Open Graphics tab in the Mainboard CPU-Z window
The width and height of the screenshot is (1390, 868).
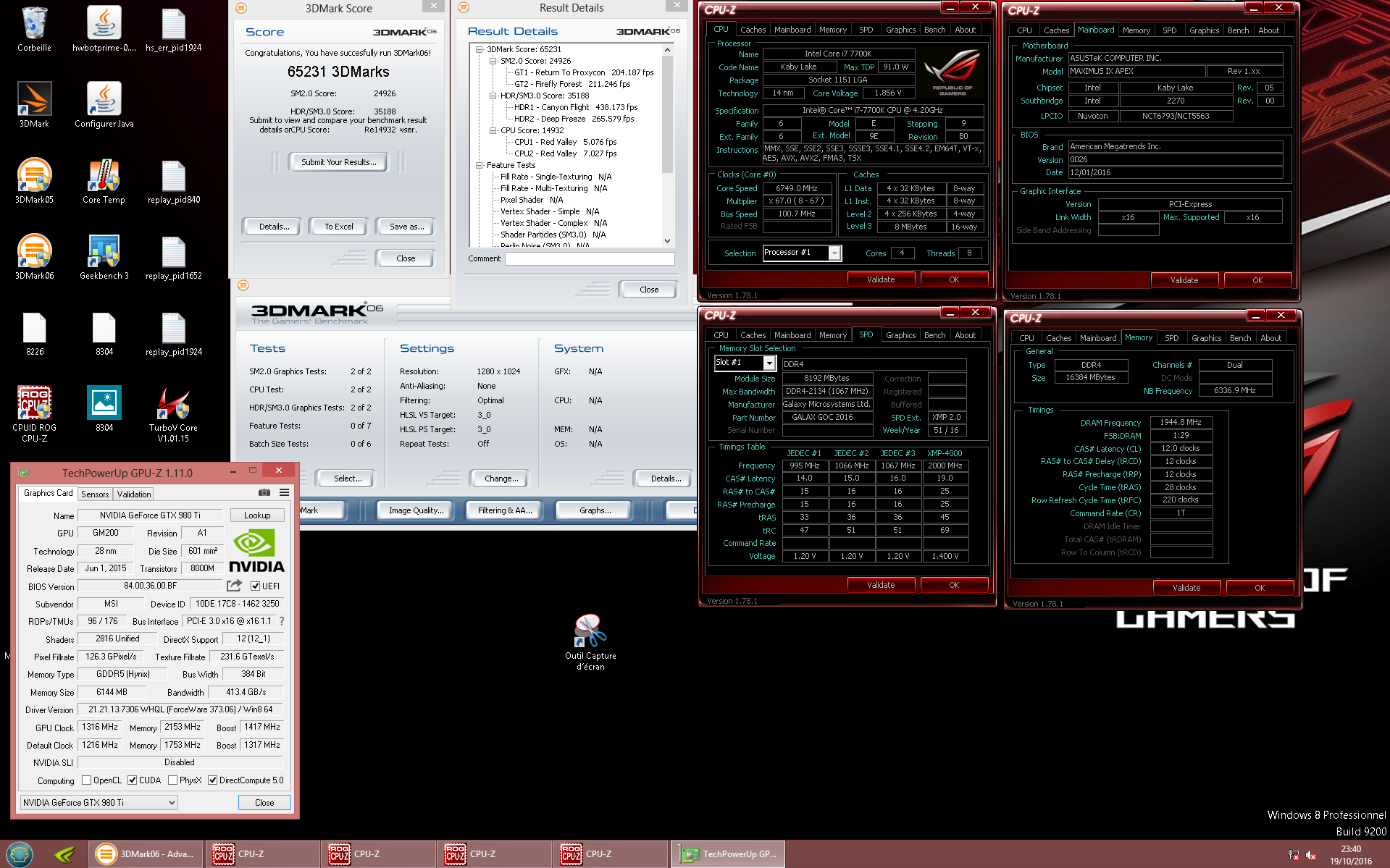click(1204, 30)
